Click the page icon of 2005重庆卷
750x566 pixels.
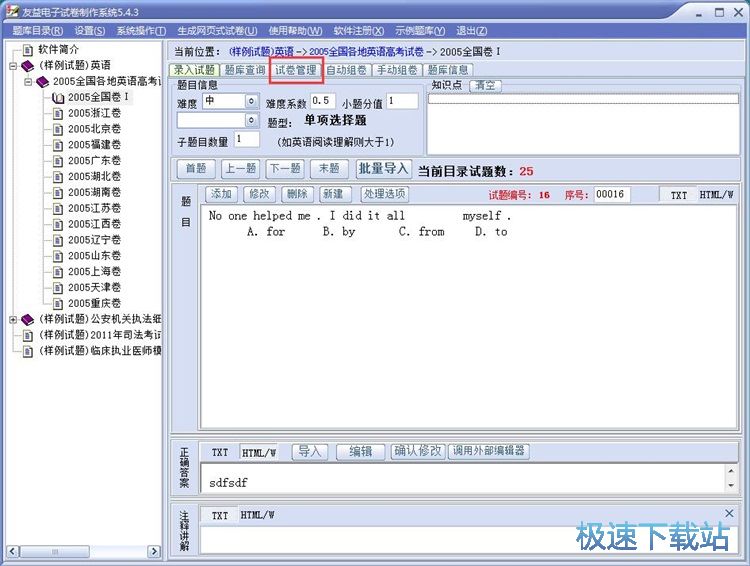click(x=58, y=304)
